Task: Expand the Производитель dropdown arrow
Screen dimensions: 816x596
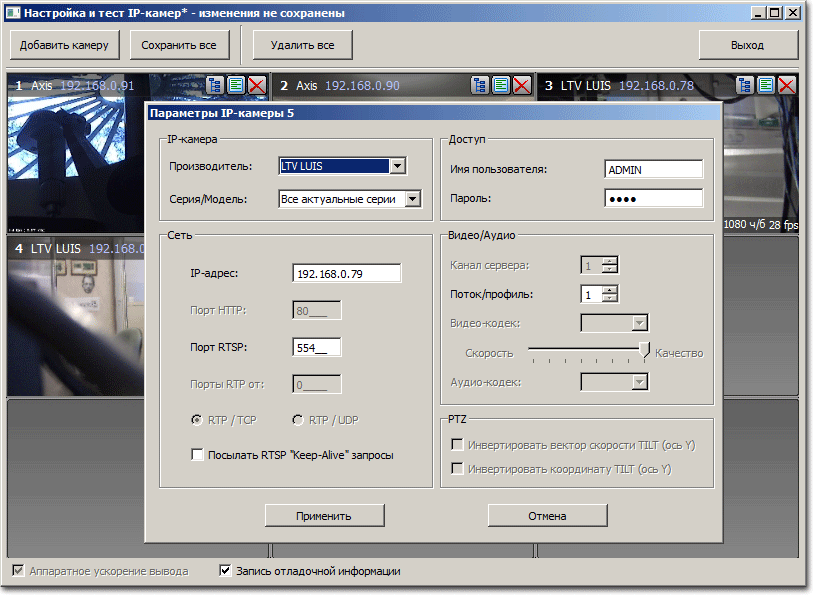Action: 398,166
